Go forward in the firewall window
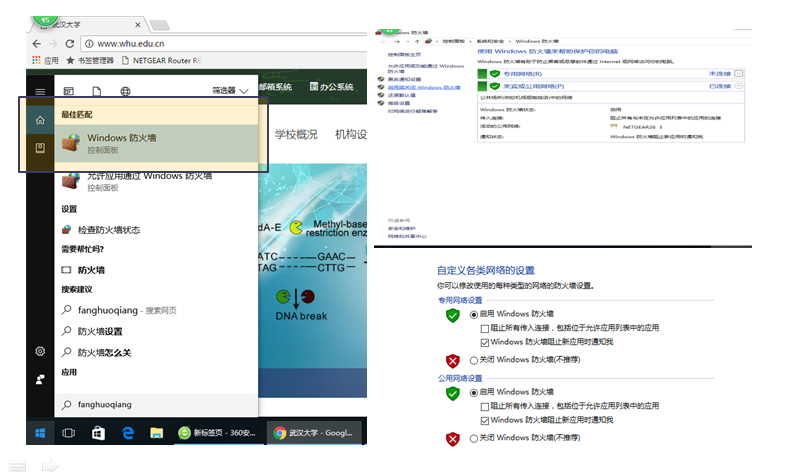Screen dimensions: 788x472 point(397,42)
